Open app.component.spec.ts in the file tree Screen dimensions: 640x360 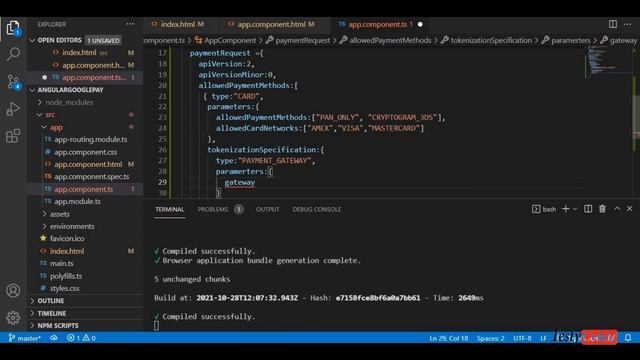91,177
